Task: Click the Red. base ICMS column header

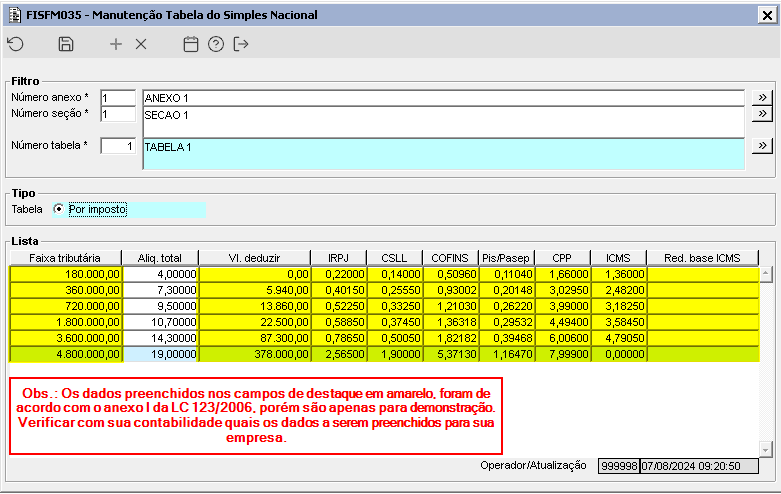Action: pos(703,258)
